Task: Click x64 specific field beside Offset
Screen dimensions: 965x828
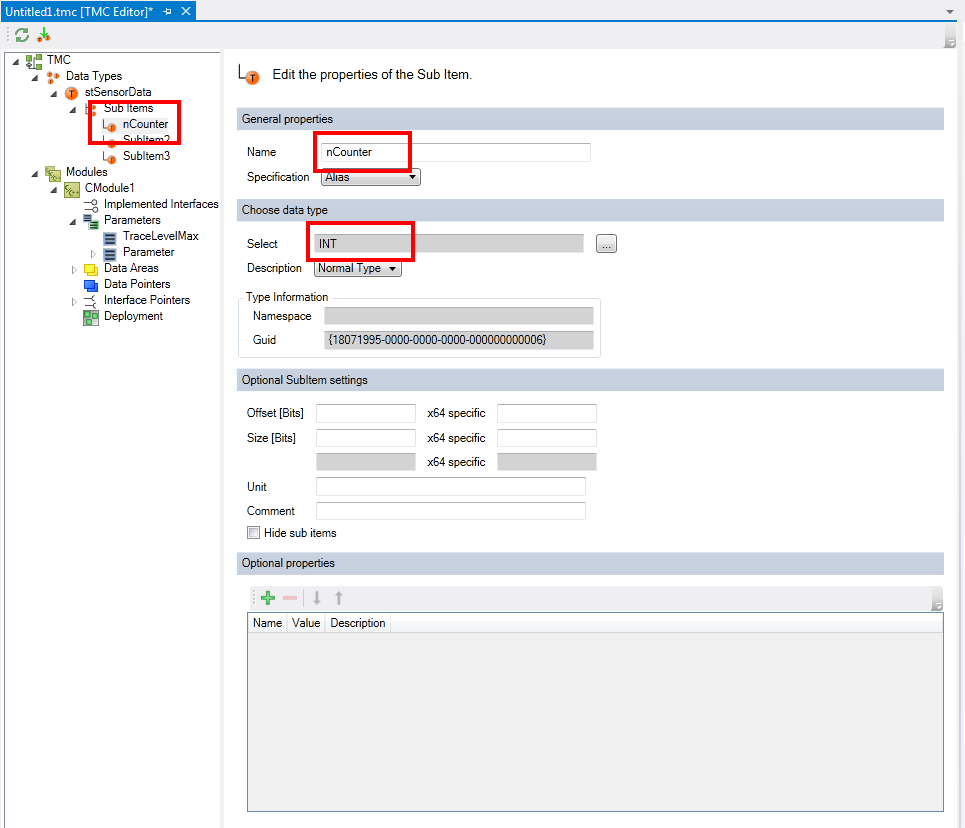Action: [547, 413]
